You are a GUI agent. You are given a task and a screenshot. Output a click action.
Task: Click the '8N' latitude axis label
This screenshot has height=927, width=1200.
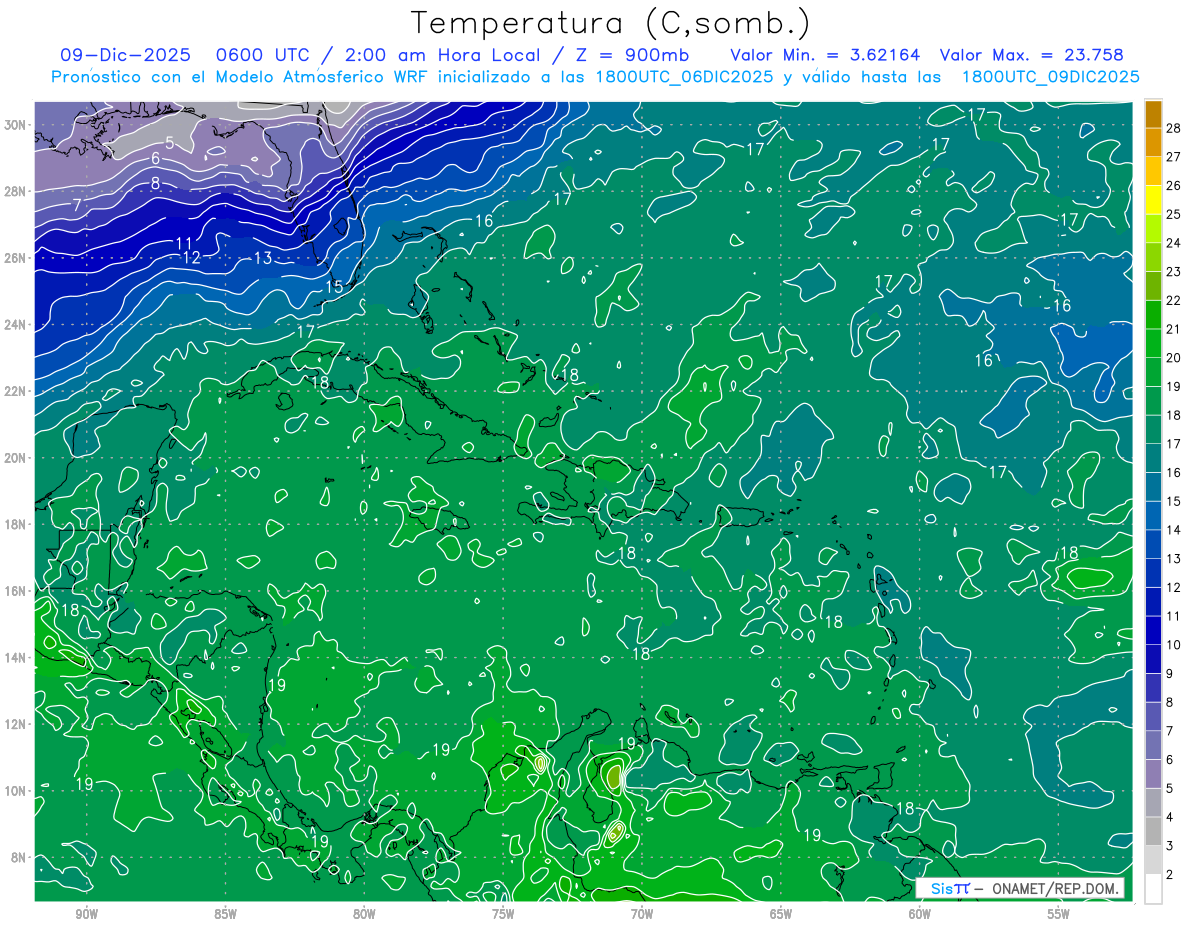click(20, 857)
